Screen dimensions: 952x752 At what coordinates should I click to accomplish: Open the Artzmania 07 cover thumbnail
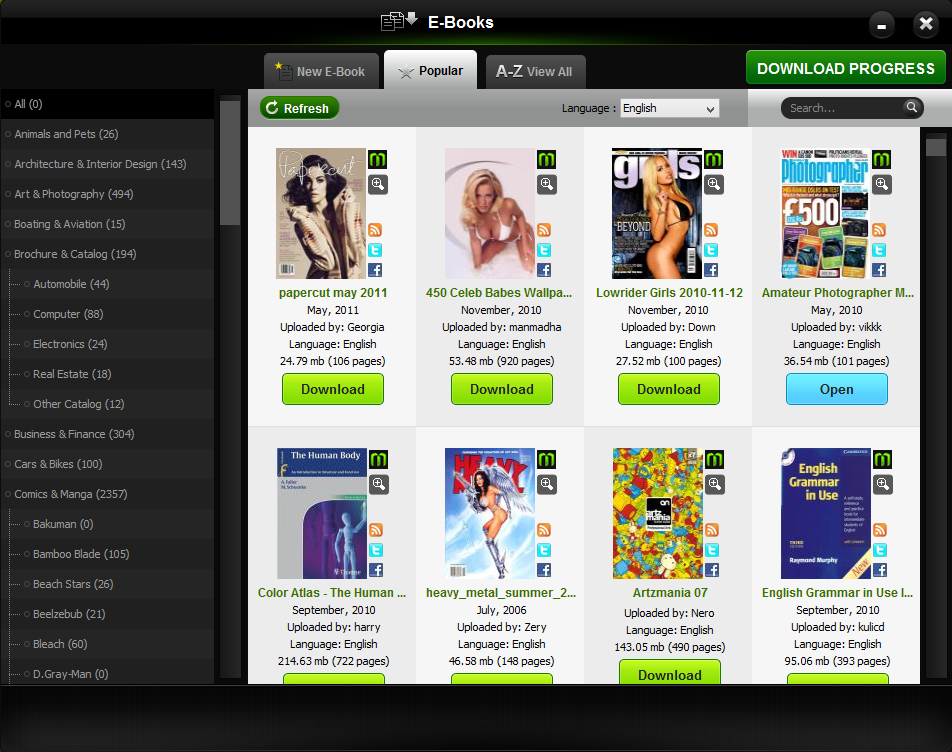pyautogui.click(x=658, y=513)
